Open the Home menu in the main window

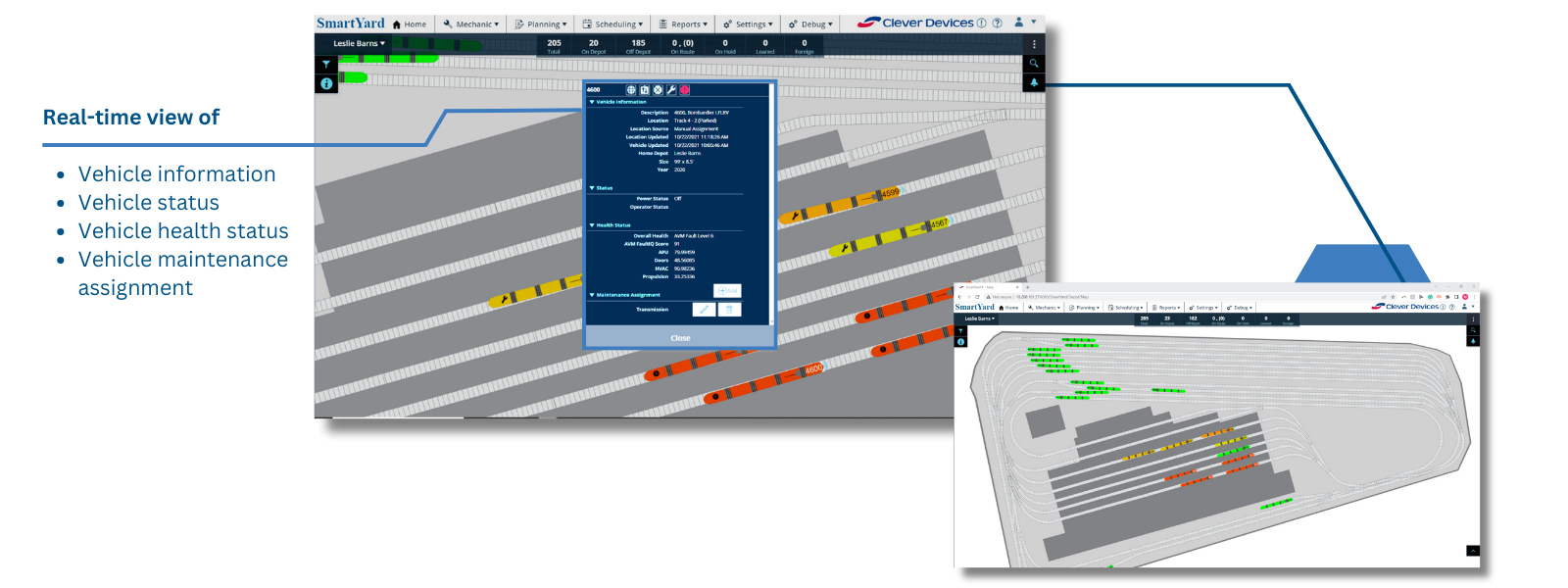tap(410, 24)
